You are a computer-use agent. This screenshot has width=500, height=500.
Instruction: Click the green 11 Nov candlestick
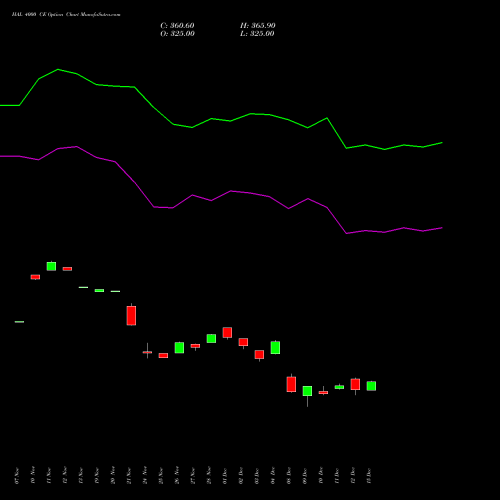(51, 266)
